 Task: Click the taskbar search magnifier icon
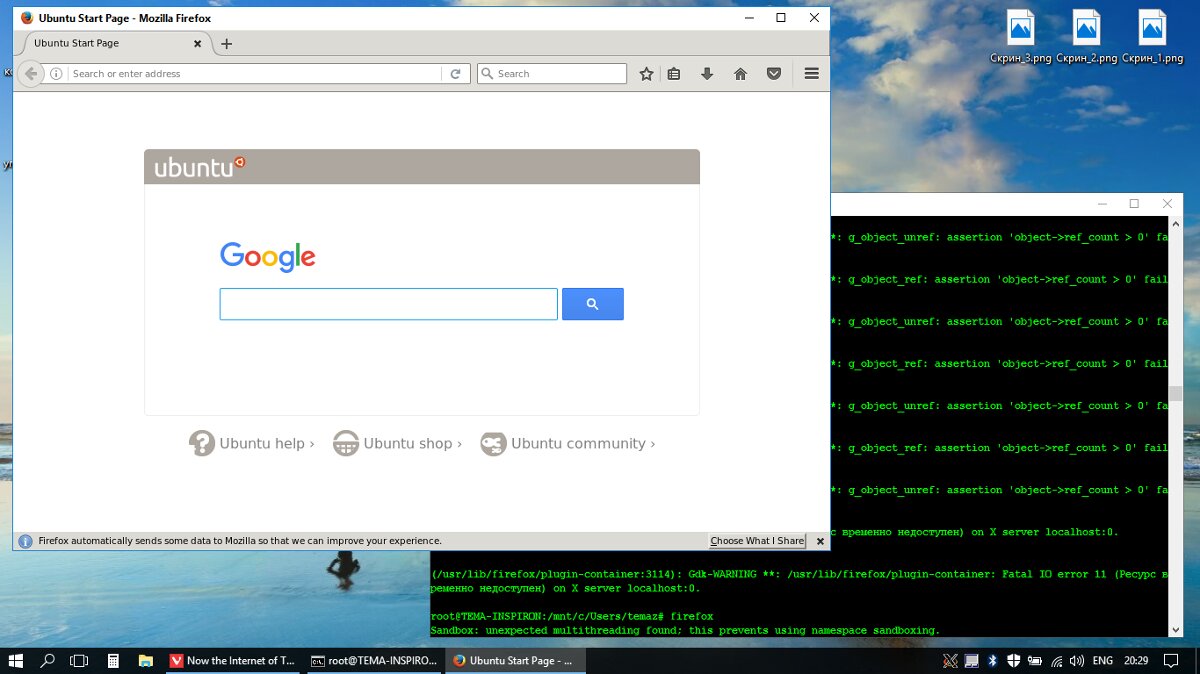(x=47, y=661)
